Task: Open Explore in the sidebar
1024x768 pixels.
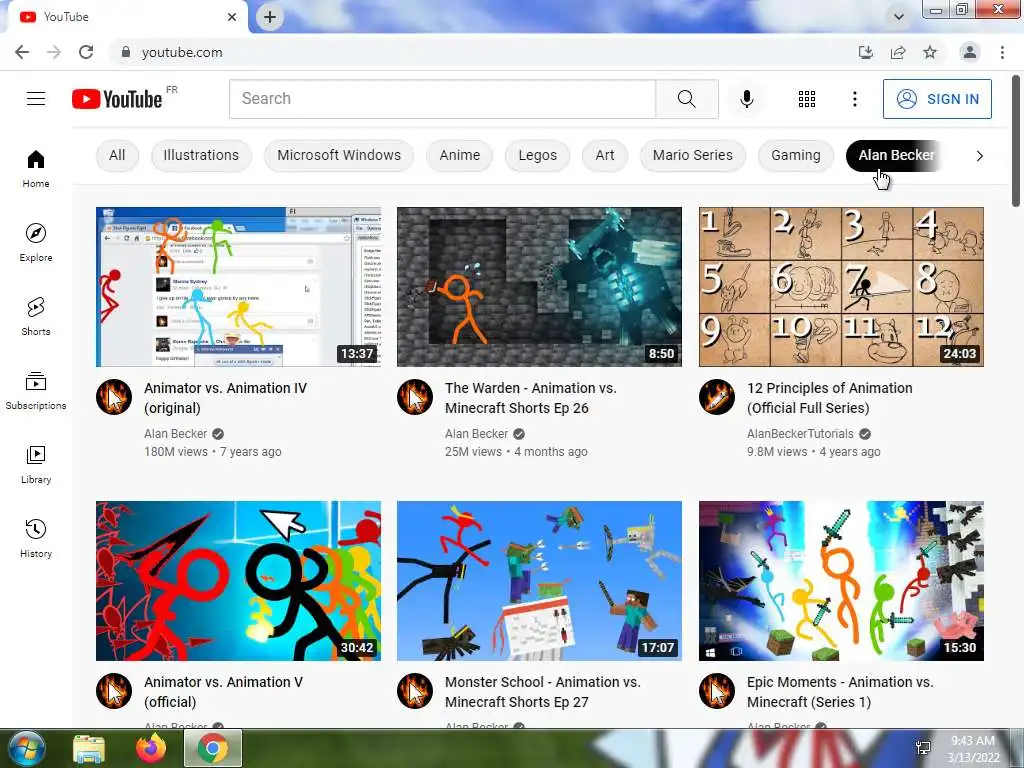Action: 36,242
